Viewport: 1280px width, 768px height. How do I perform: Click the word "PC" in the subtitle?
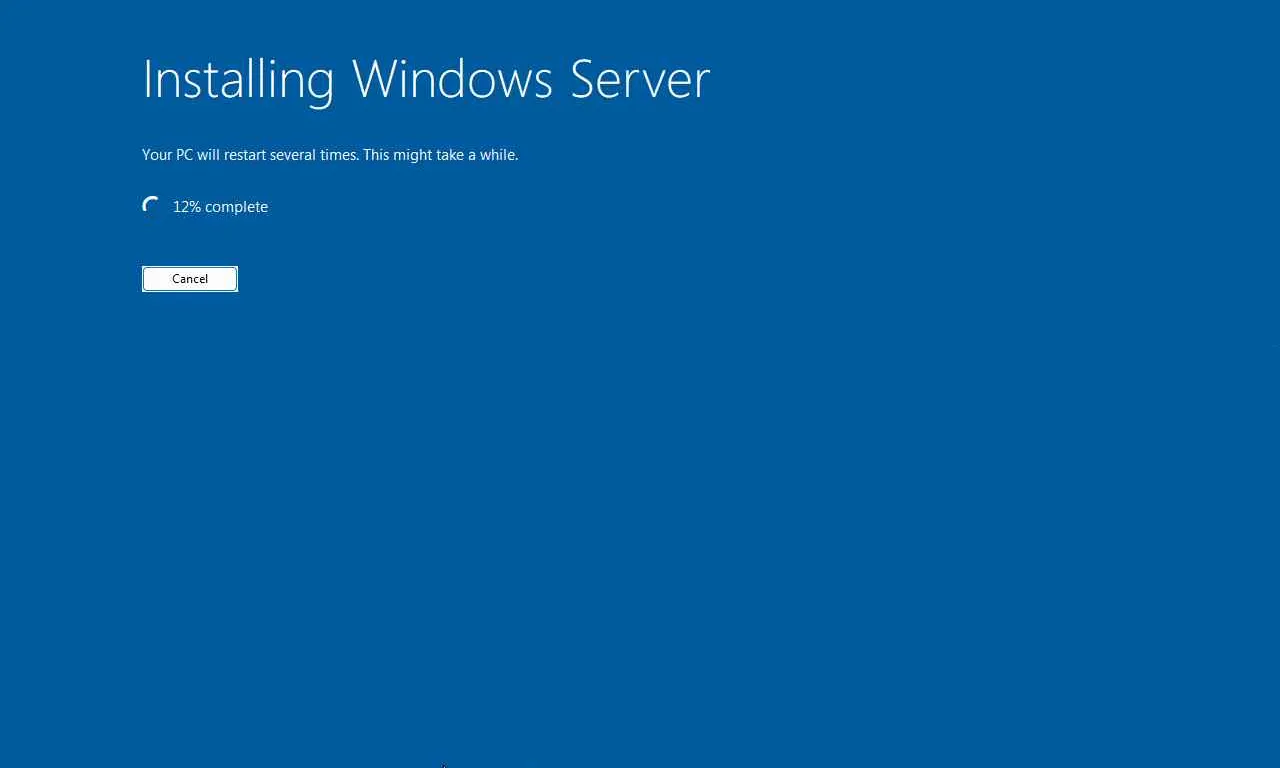coord(184,155)
